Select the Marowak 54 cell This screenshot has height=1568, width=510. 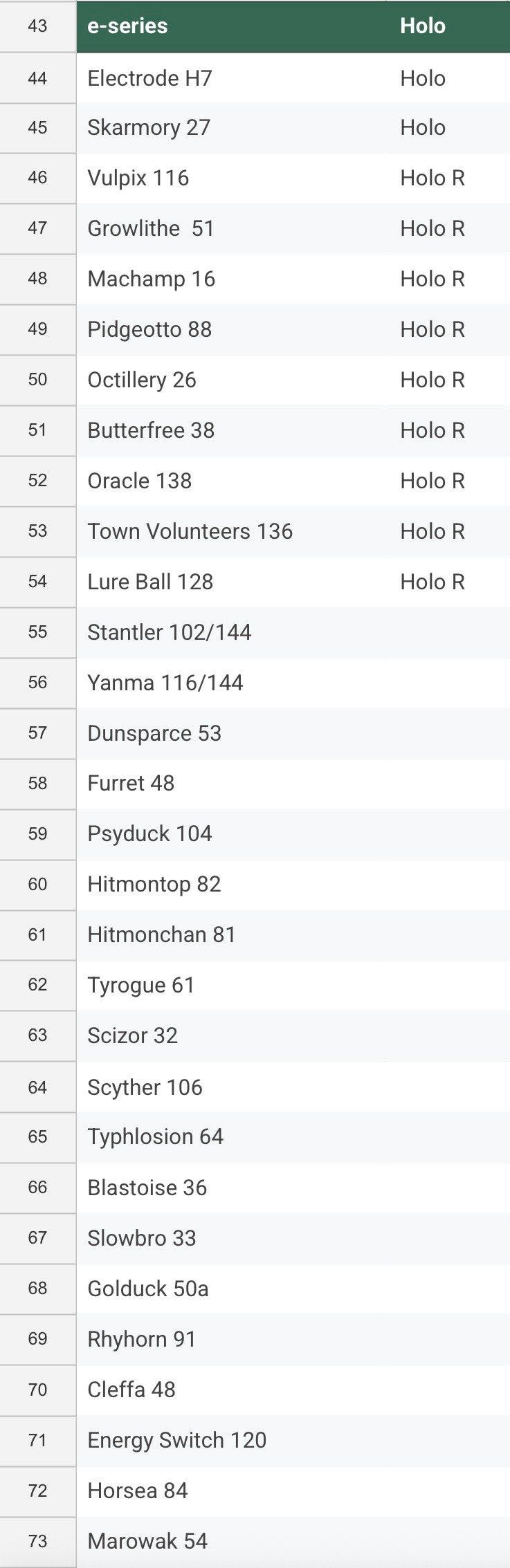coord(234,1542)
